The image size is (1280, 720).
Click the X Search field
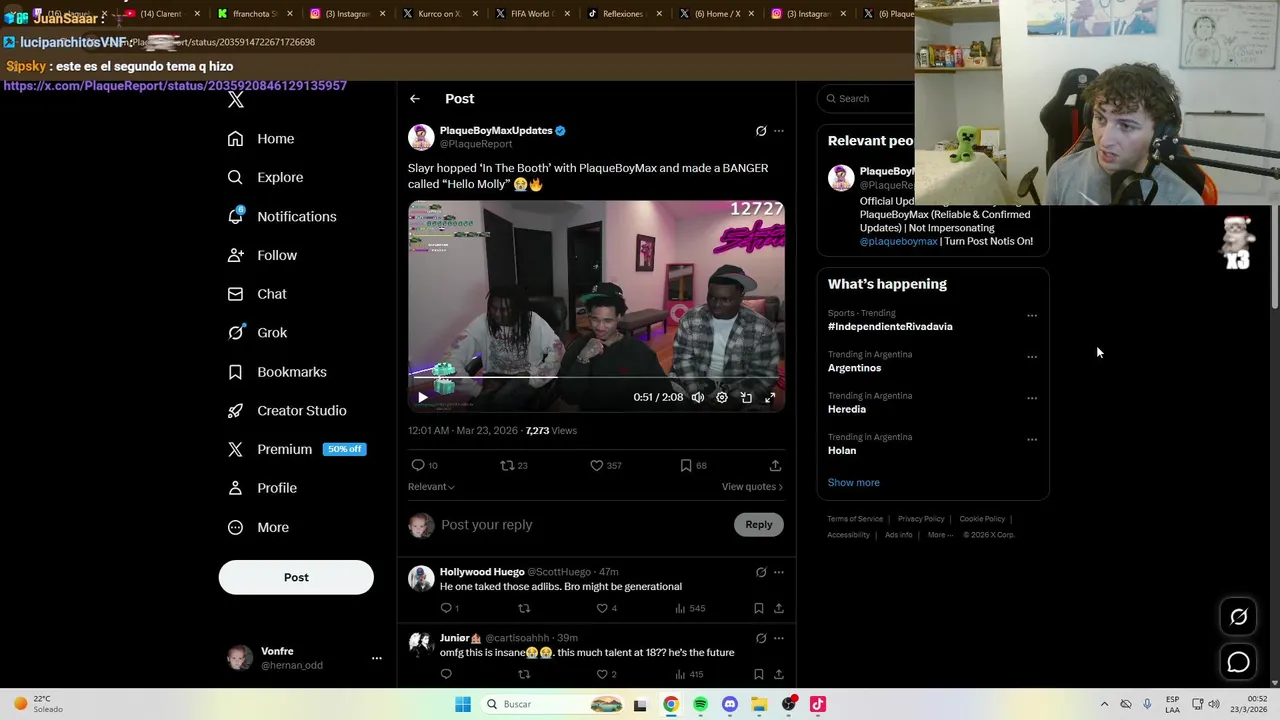pyautogui.click(x=866, y=99)
